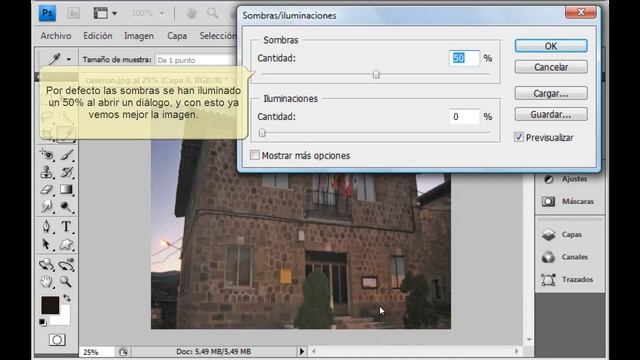
Task: Open the Edición menu
Action: (x=98, y=36)
